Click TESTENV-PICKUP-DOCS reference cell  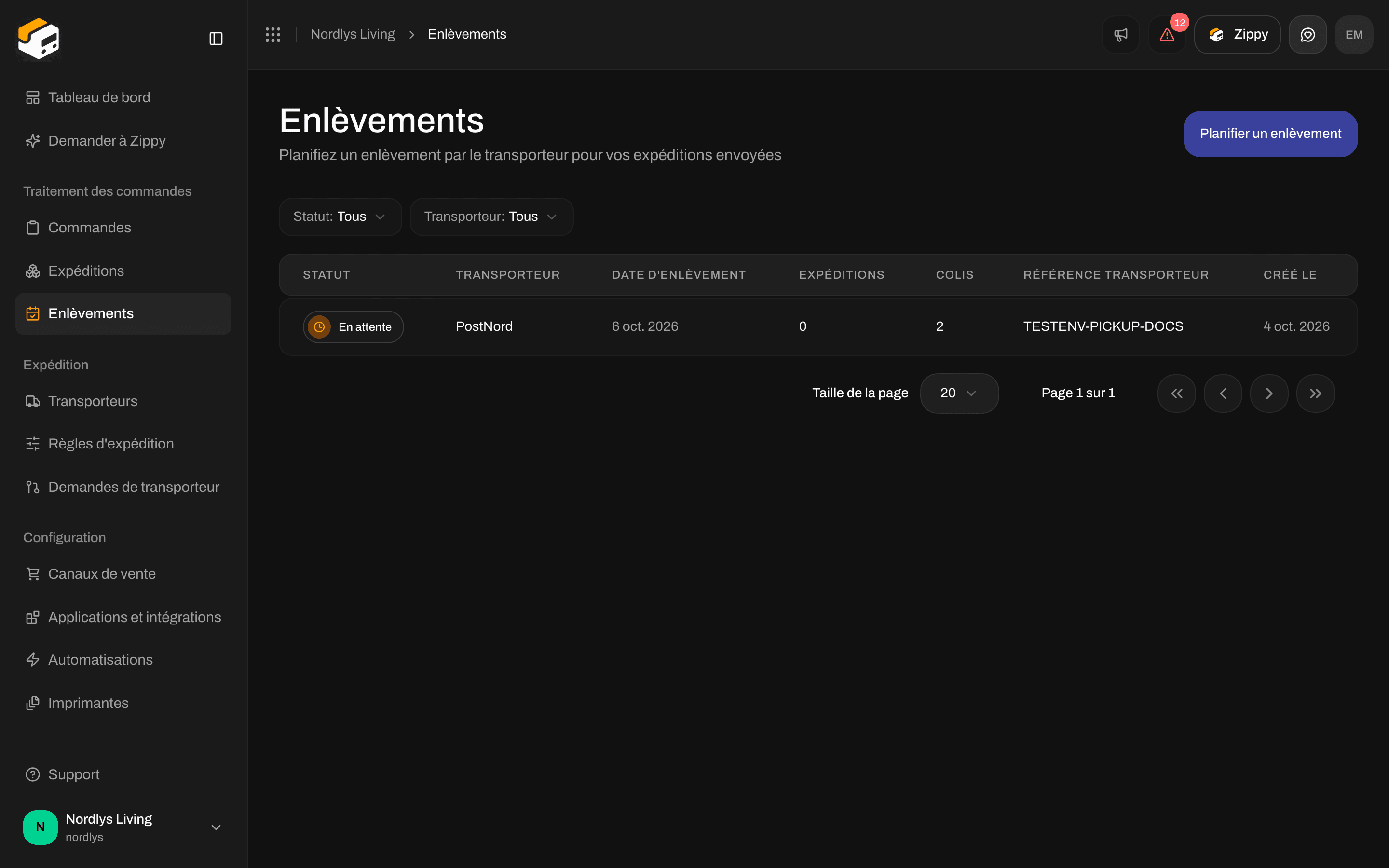1103,326
